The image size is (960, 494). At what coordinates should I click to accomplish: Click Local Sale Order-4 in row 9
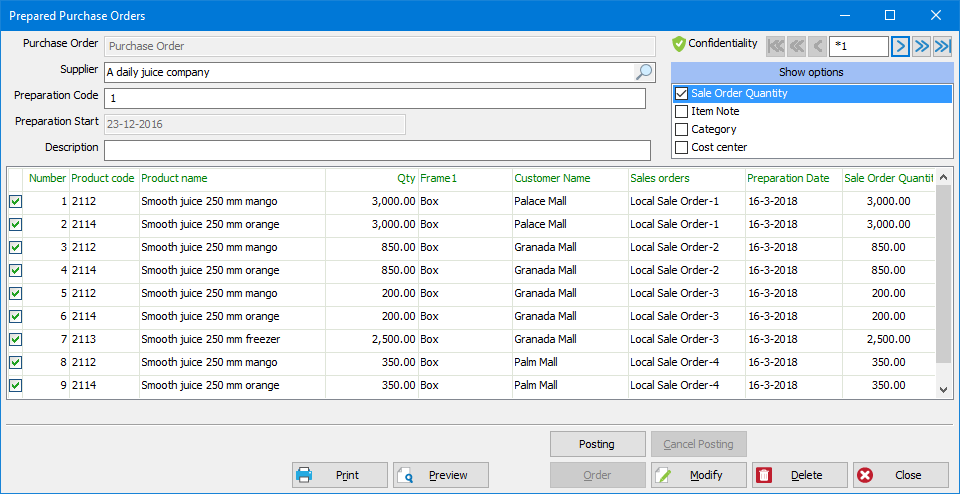click(x=675, y=386)
